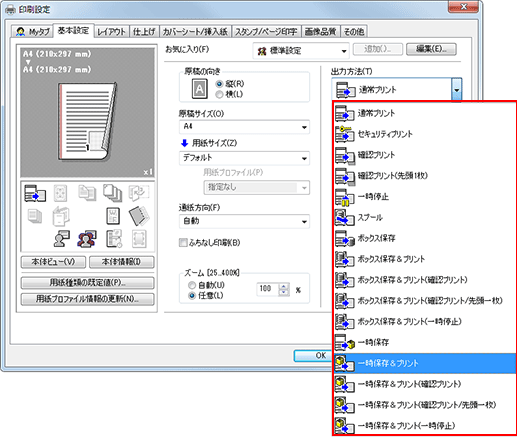This screenshot has width=517, height=437.
Task: Choose ボックス保存＆プリント(確認プリント/先頭一枚) entry
Action: coord(425,301)
